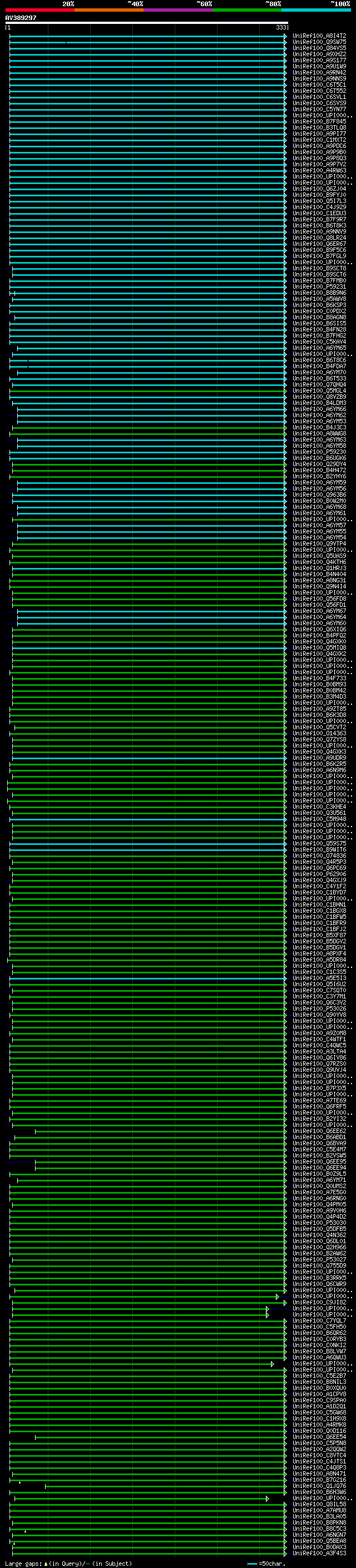Select the UniRef100_A6YM71 entry
This screenshot has height=1568, width=356.
point(319,1180)
